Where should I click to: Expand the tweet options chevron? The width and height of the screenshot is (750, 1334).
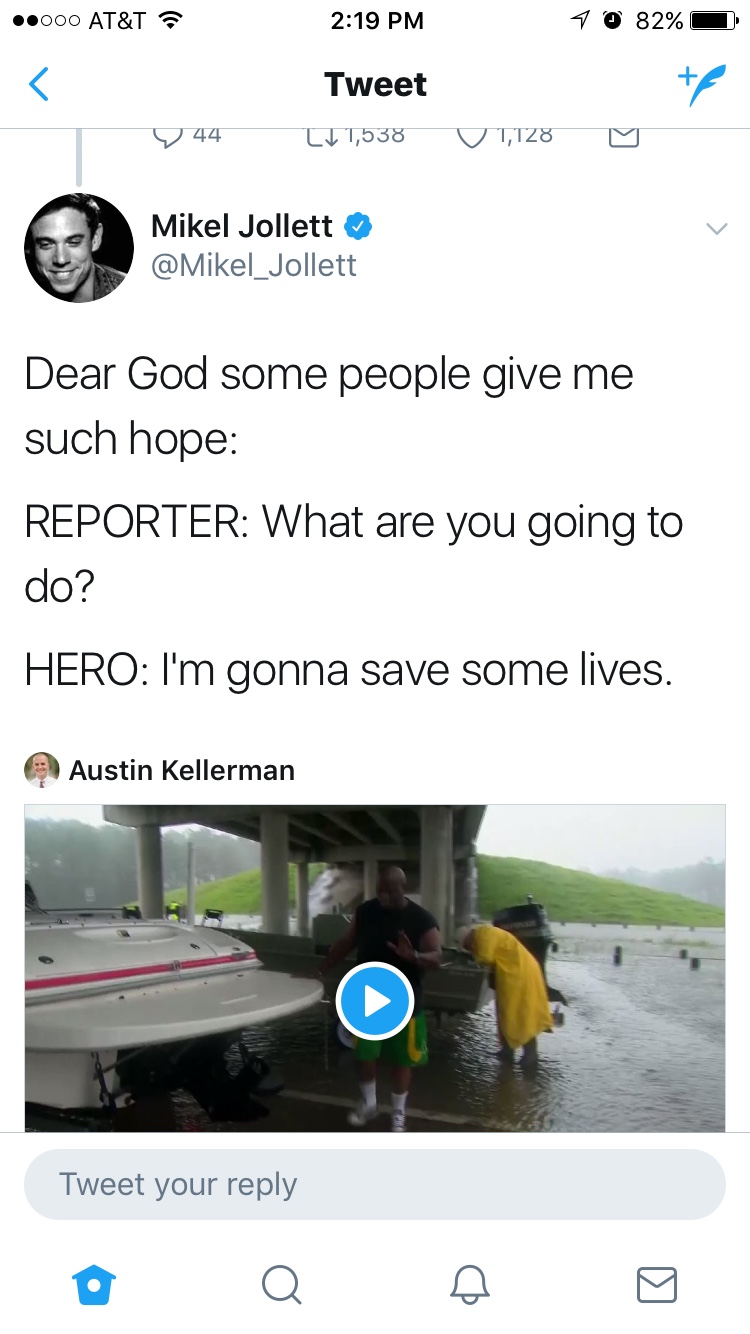(x=716, y=229)
